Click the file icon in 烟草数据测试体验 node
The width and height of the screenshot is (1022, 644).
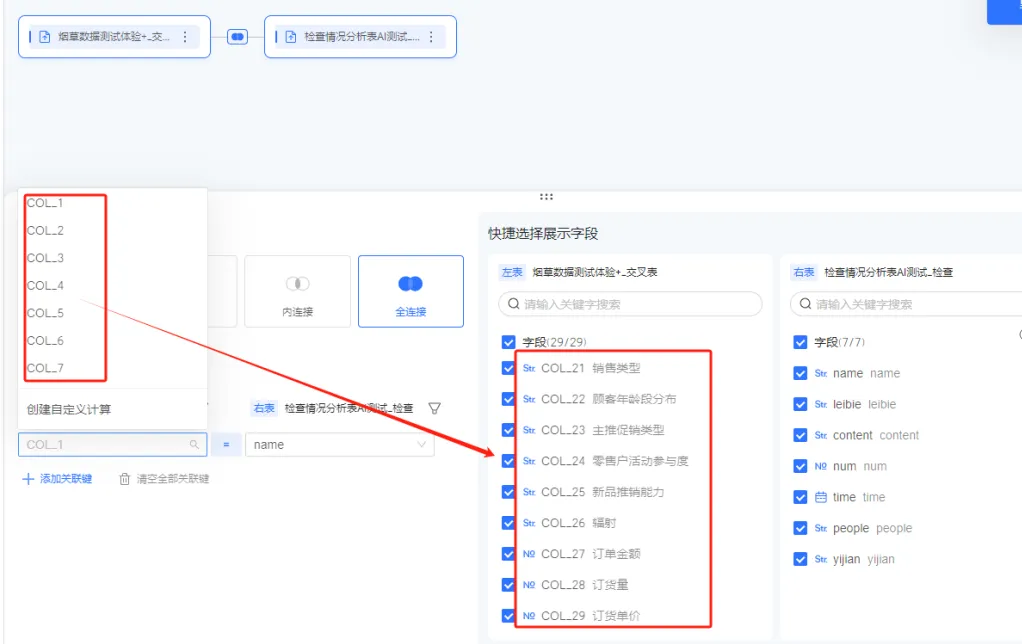click(x=44, y=37)
